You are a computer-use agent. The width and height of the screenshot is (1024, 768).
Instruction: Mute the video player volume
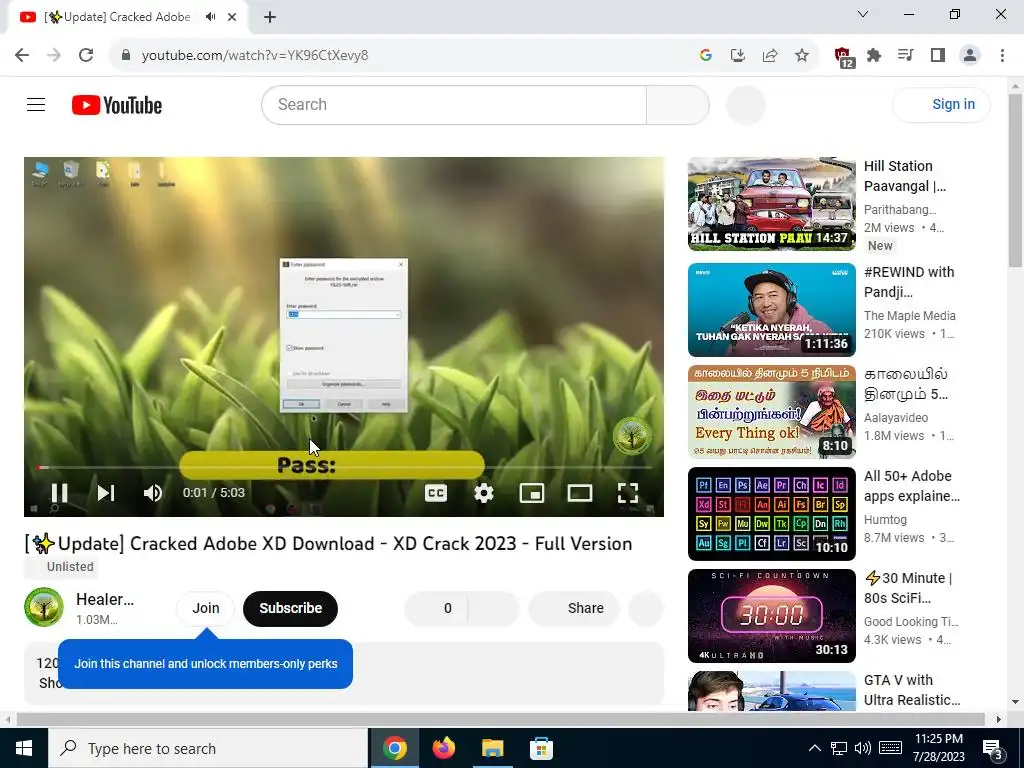pos(152,493)
